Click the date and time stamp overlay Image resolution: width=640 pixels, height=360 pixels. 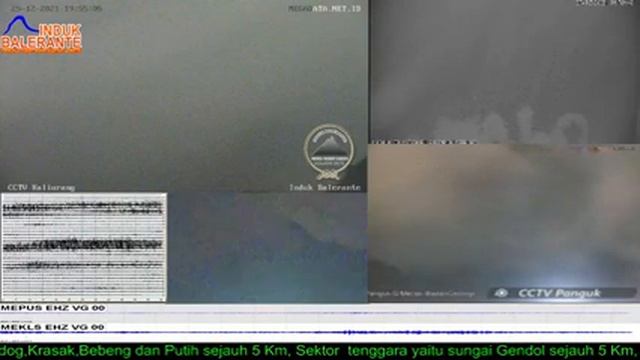[x=56, y=8]
